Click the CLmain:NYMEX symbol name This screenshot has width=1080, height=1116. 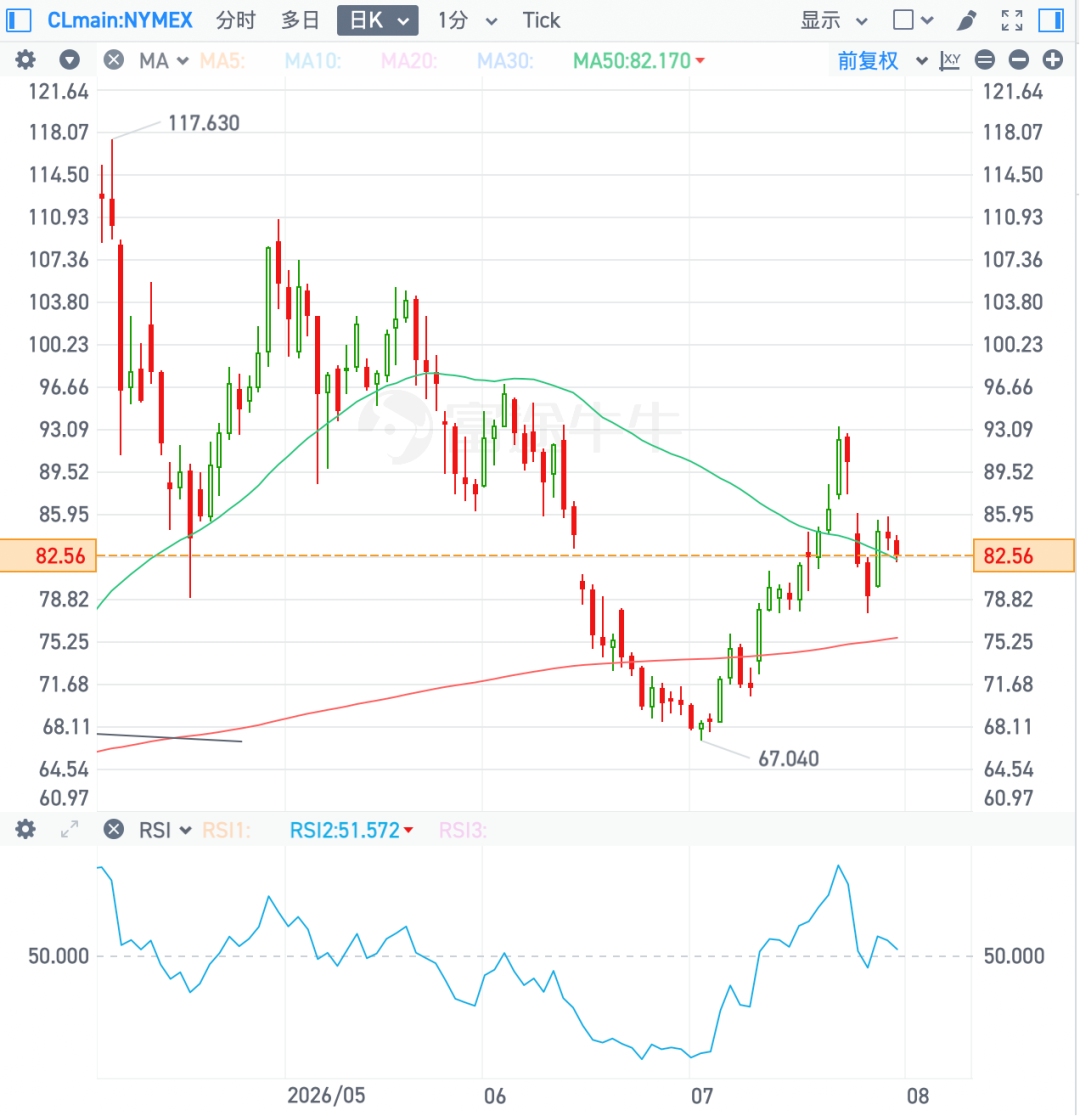point(120,20)
